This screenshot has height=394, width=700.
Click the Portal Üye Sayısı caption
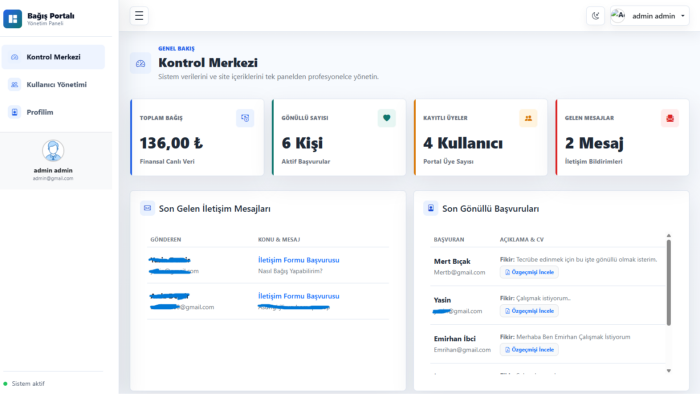[448, 162]
